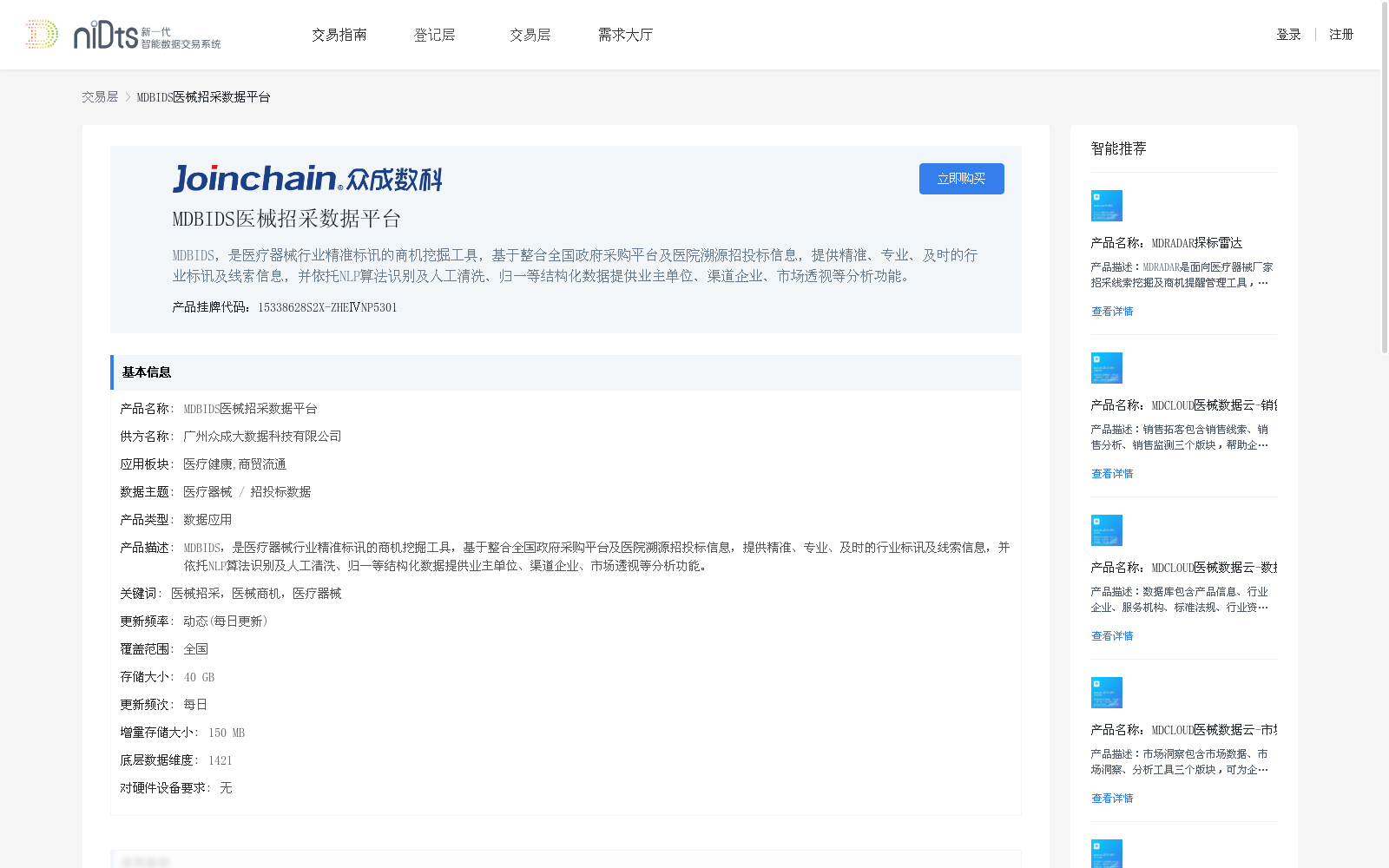
Task: Select the 医疗健康,商贸流通 value
Action: (x=234, y=464)
